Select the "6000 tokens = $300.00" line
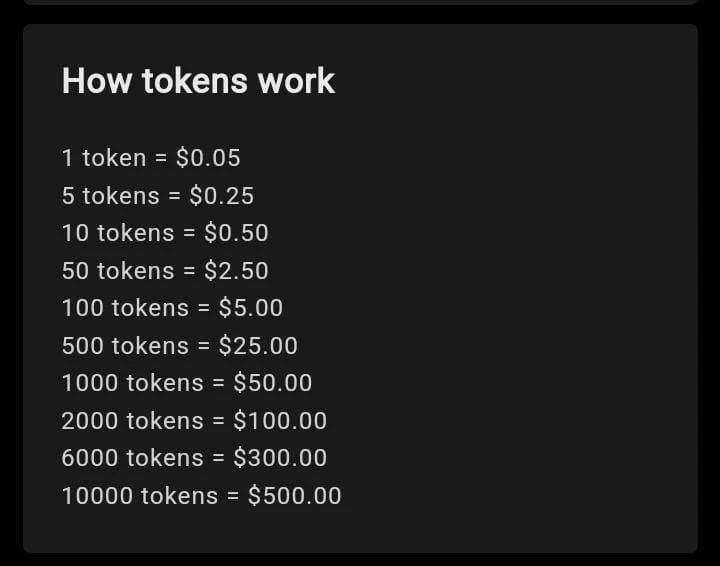 (194, 458)
